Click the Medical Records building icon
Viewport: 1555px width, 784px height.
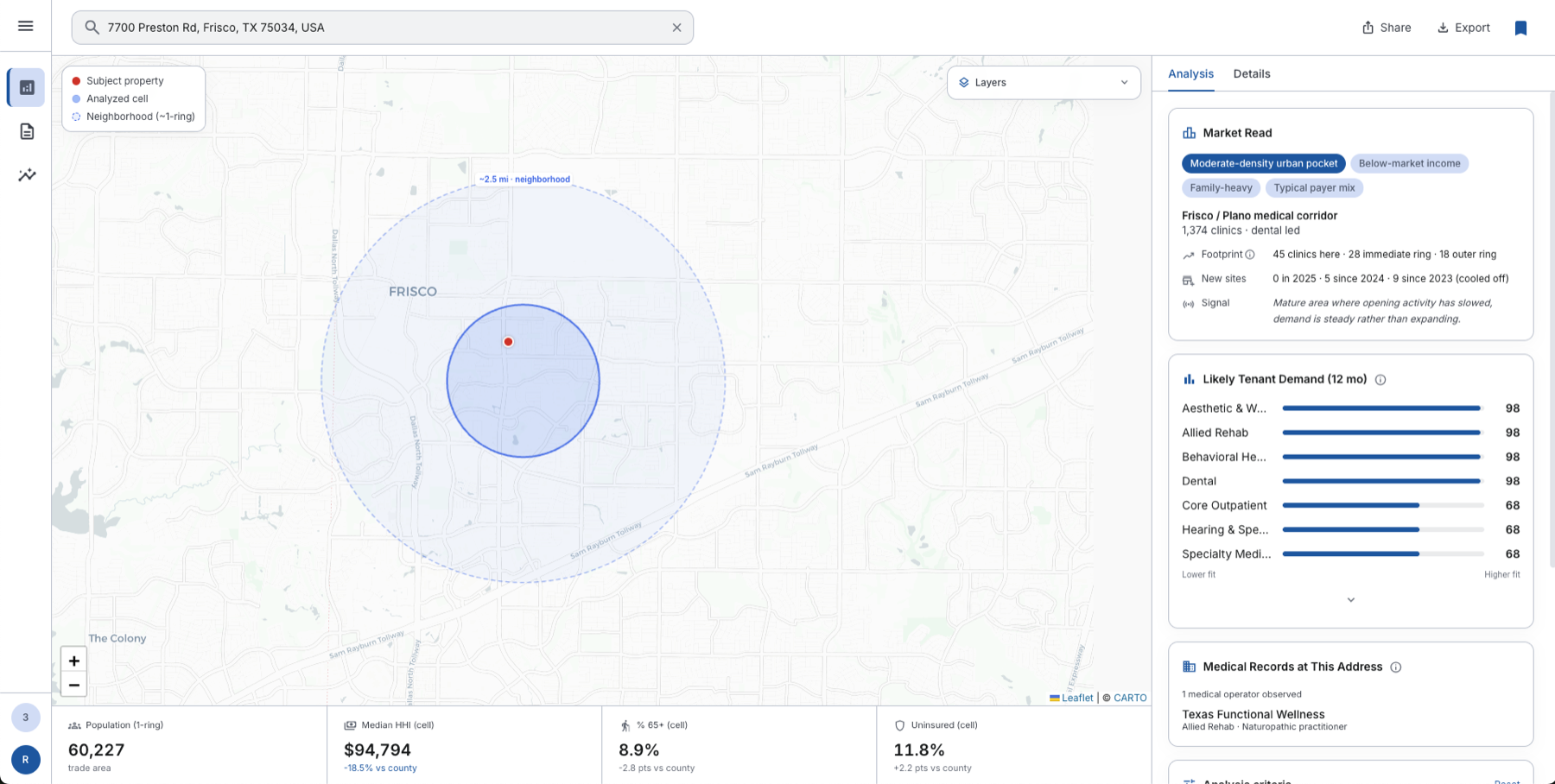1190,667
